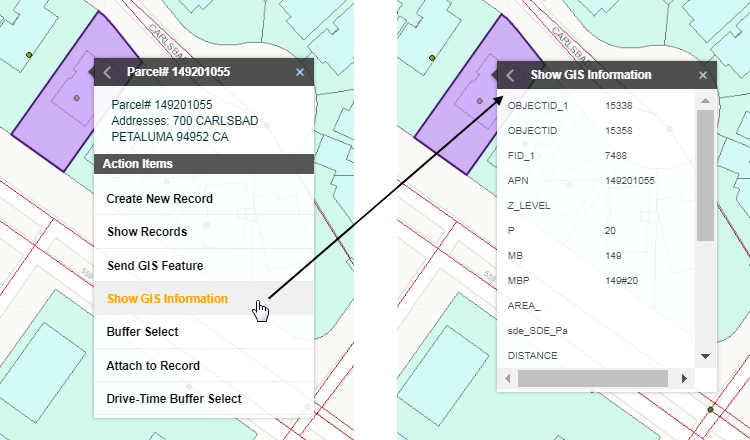This screenshot has width=750, height=440.
Task: Click the APN value 149201055 row
Action: (629, 180)
